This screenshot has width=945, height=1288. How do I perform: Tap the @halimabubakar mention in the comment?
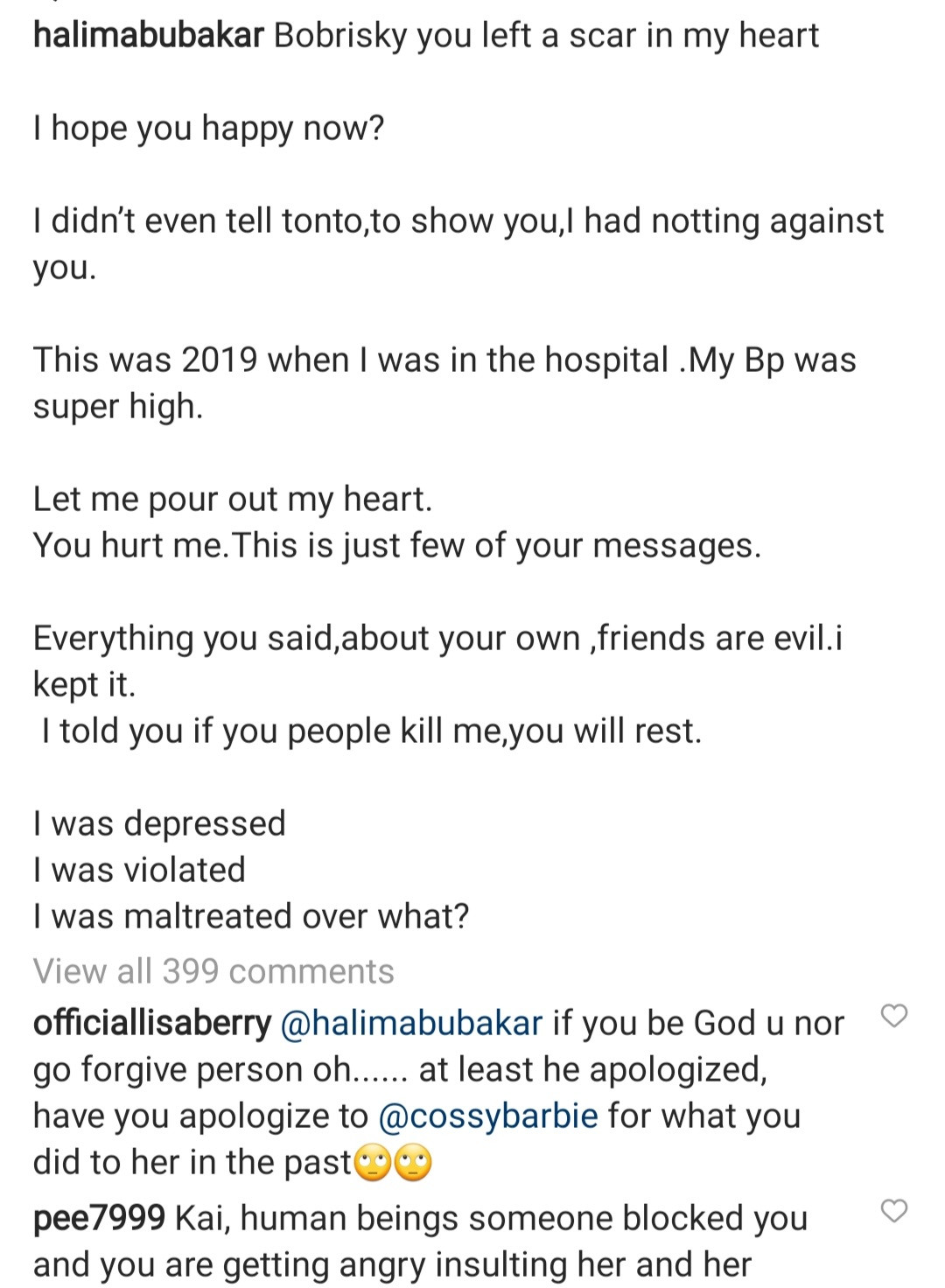click(411, 1023)
